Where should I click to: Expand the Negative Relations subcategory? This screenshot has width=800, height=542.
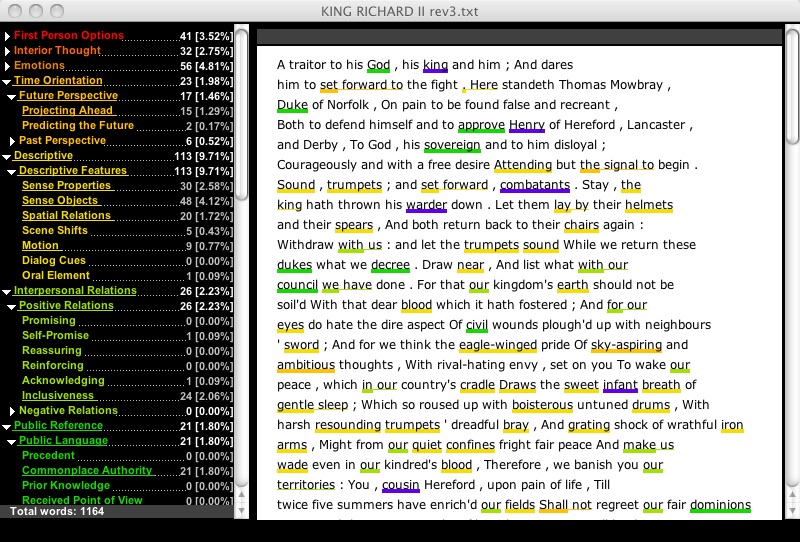click(x=12, y=411)
